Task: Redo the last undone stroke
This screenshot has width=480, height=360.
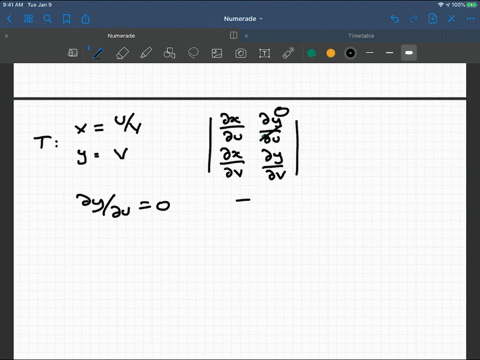Action: (413, 19)
